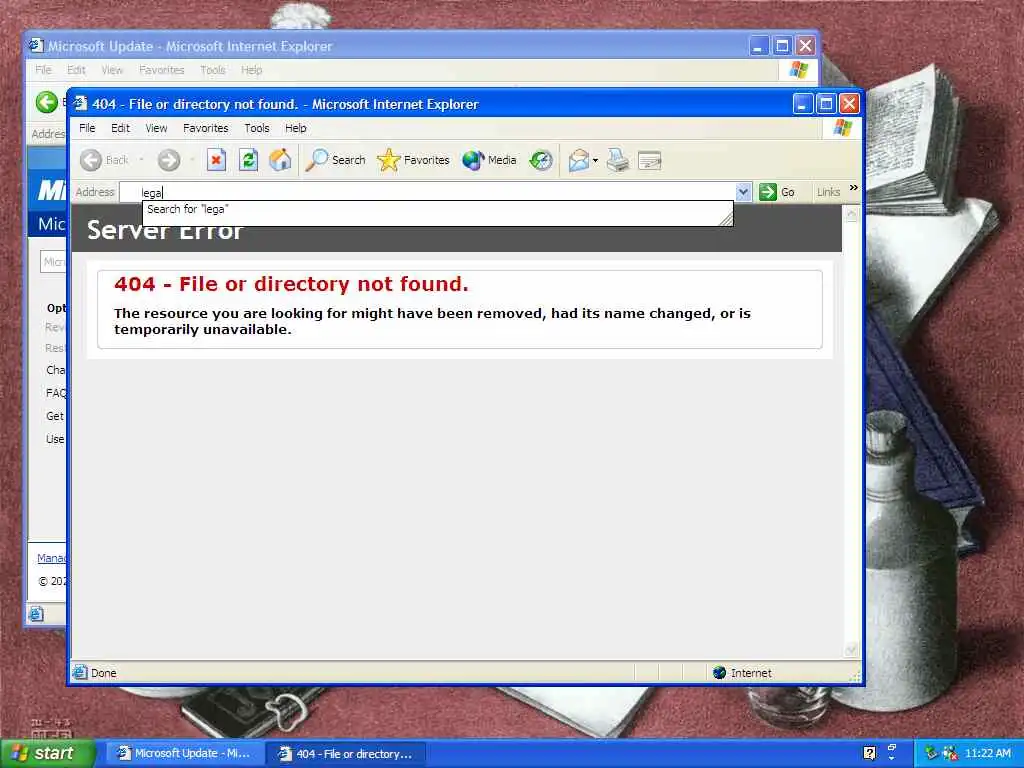This screenshot has width=1024, height=768.
Task: Open the File menu in the Microsoft Update window
Action: click(x=43, y=70)
